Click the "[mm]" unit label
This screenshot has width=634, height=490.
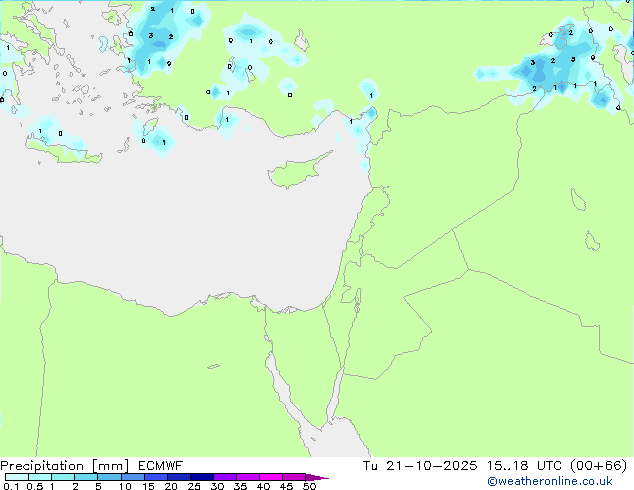click(x=111, y=466)
